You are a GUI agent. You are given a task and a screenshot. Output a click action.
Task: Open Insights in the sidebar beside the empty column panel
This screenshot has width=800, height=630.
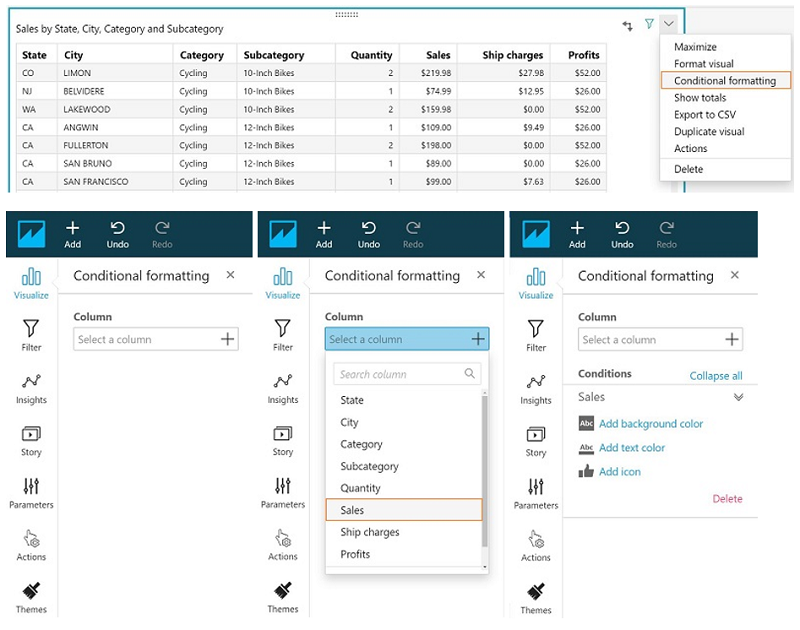point(31,389)
